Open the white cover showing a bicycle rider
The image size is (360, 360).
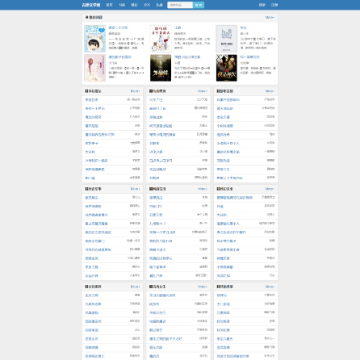pyautogui.click(x=161, y=39)
